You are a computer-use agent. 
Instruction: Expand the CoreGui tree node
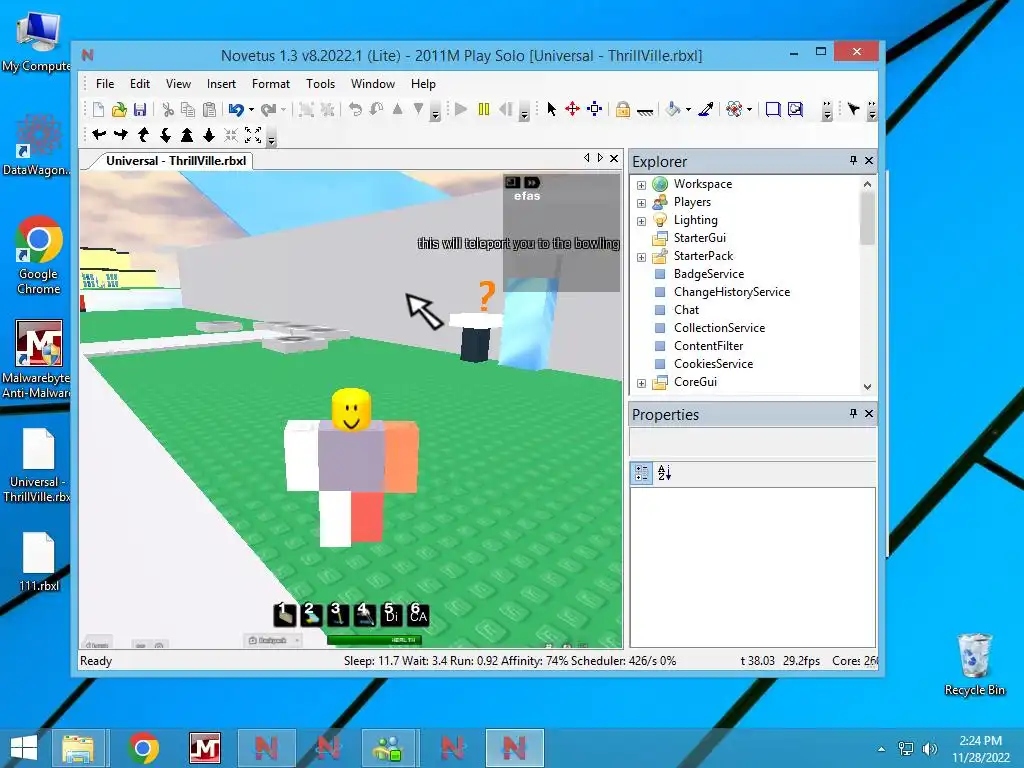(x=641, y=383)
